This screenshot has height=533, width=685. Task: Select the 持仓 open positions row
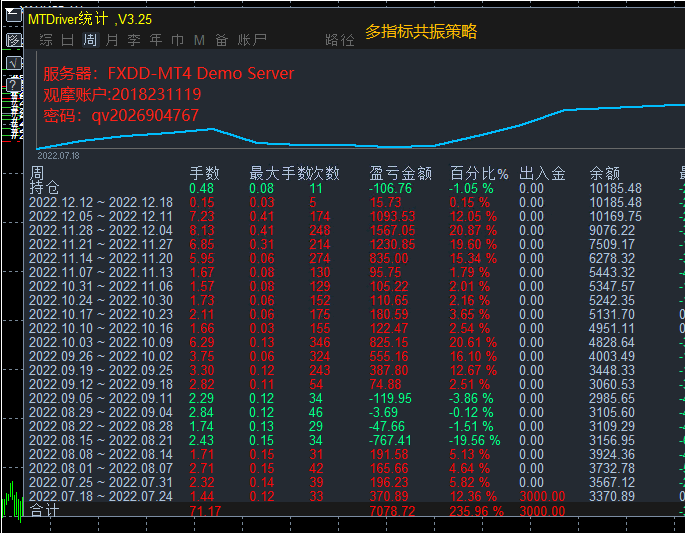coord(45,188)
